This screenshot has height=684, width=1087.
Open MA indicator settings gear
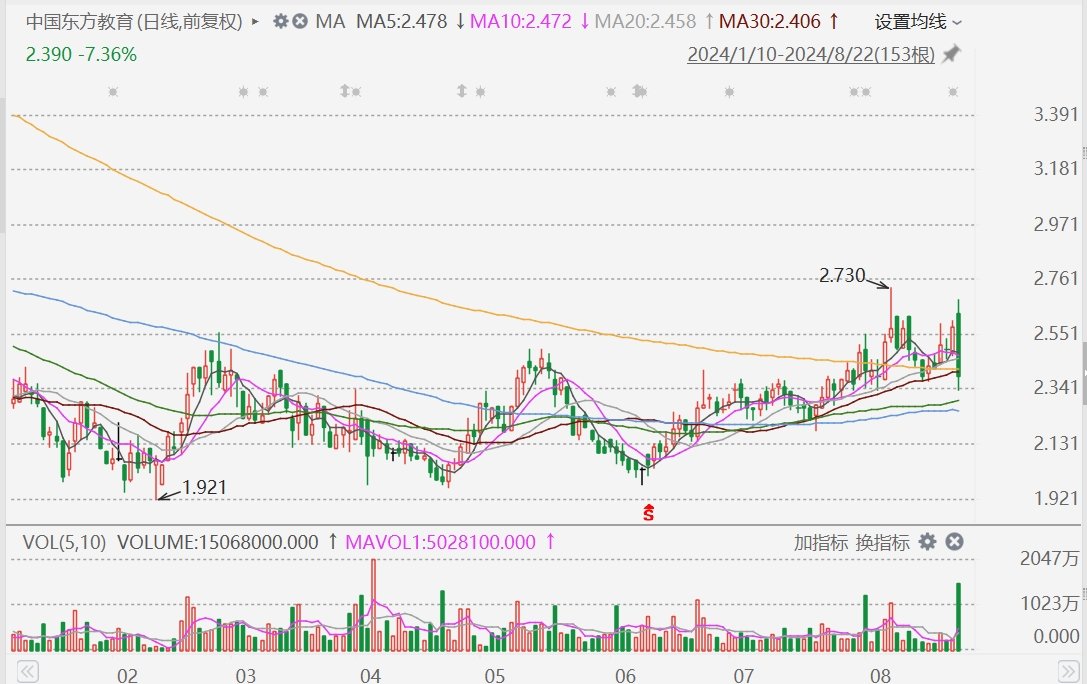click(280, 21)
